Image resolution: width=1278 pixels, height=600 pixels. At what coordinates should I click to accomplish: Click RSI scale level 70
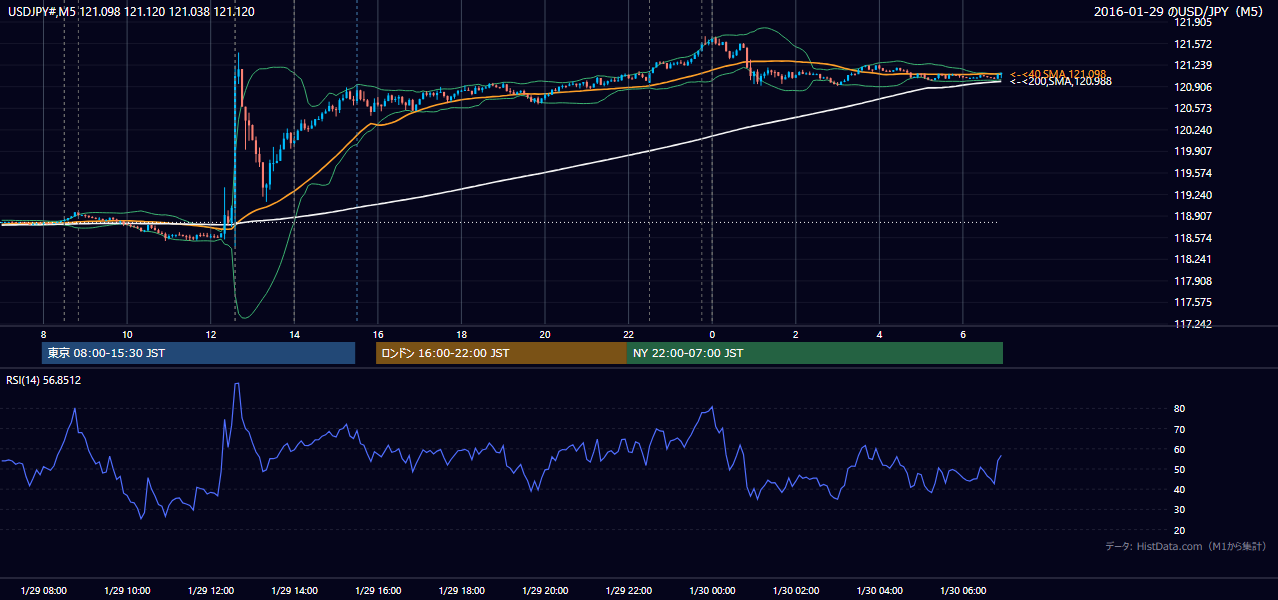coord(1180,429)
